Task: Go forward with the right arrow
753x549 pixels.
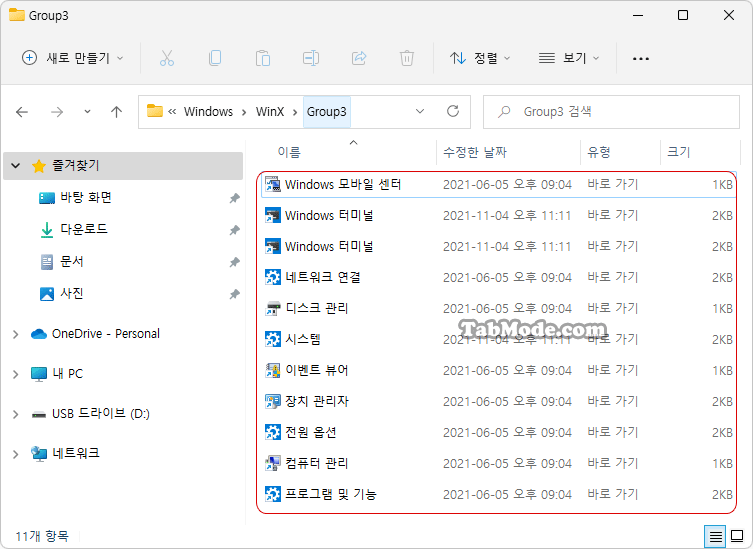Action: point(57,112)
